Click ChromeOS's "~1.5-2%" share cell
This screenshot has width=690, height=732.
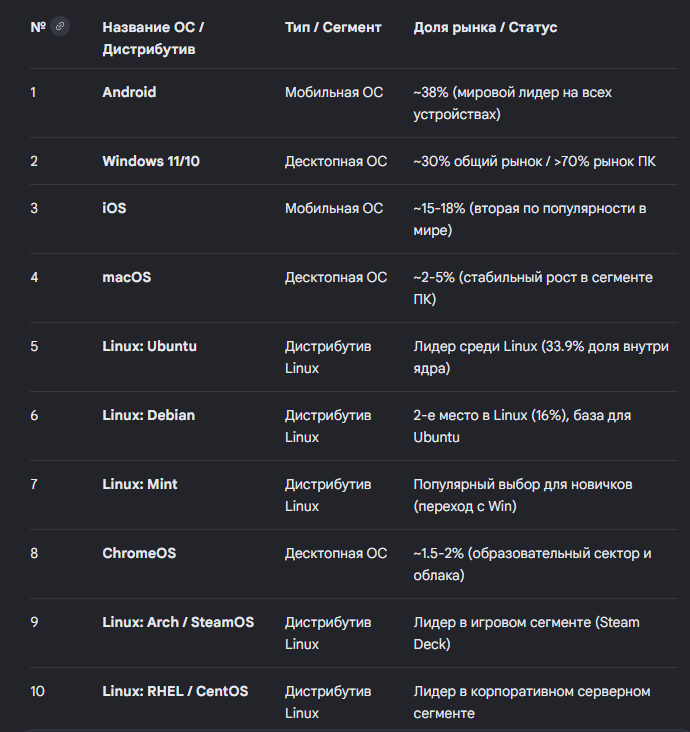(532, 564)
